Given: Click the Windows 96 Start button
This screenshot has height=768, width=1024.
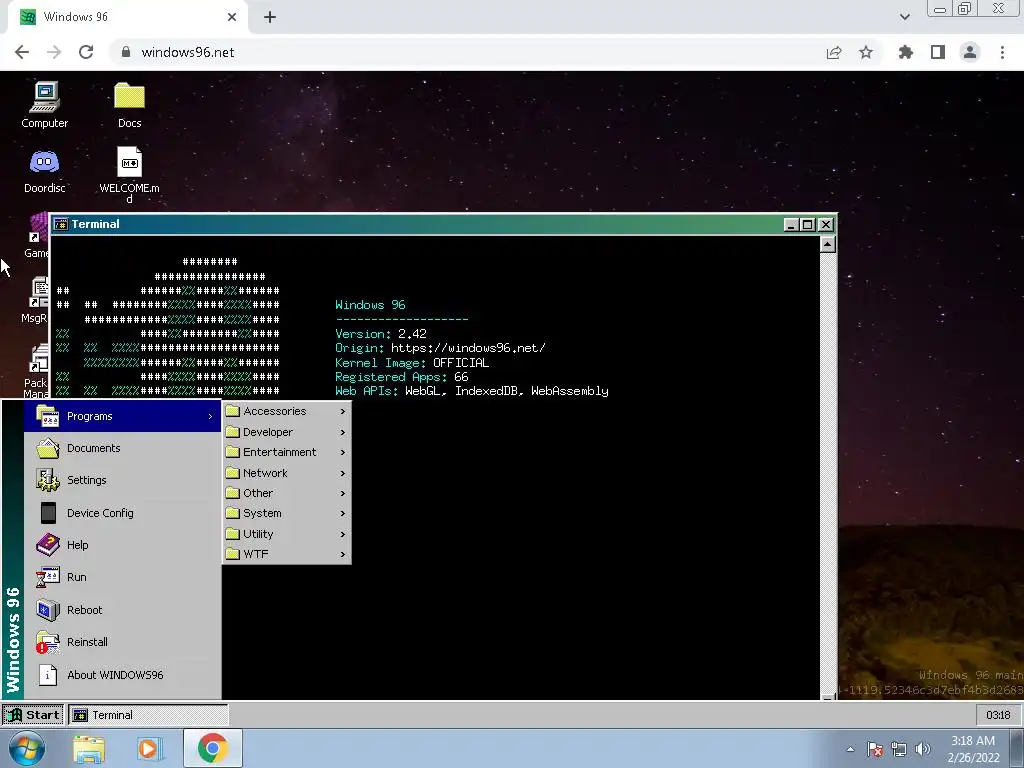Looking at the screenshot, I should point(33,715).
